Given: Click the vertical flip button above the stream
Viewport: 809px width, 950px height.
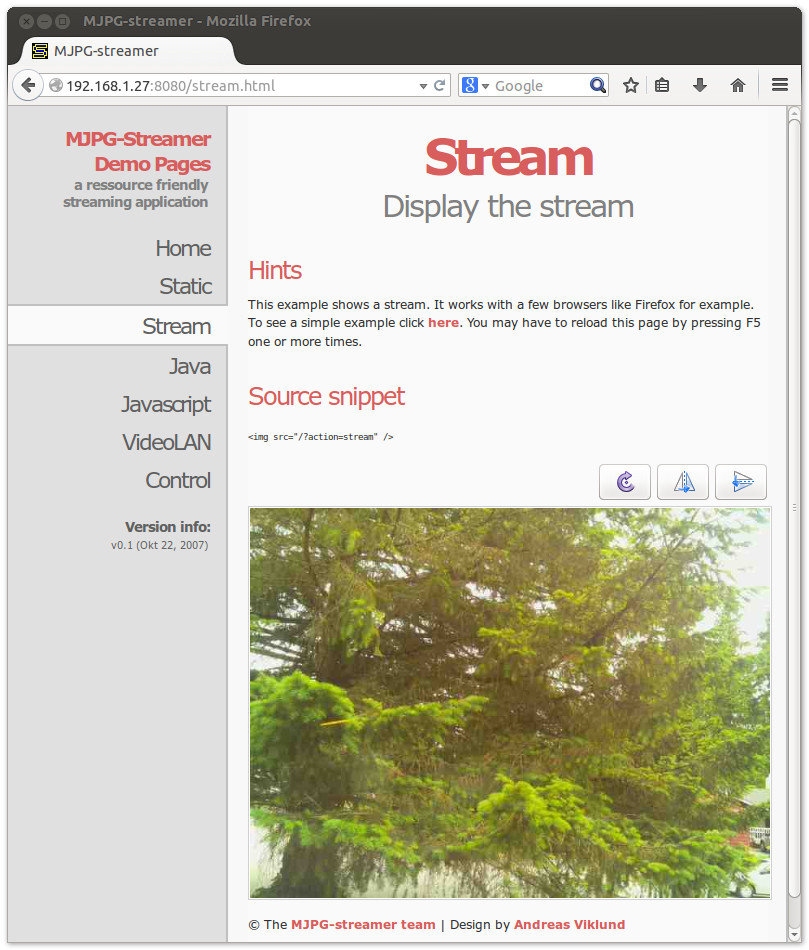Looking at the screenshot, I should 741,482.
